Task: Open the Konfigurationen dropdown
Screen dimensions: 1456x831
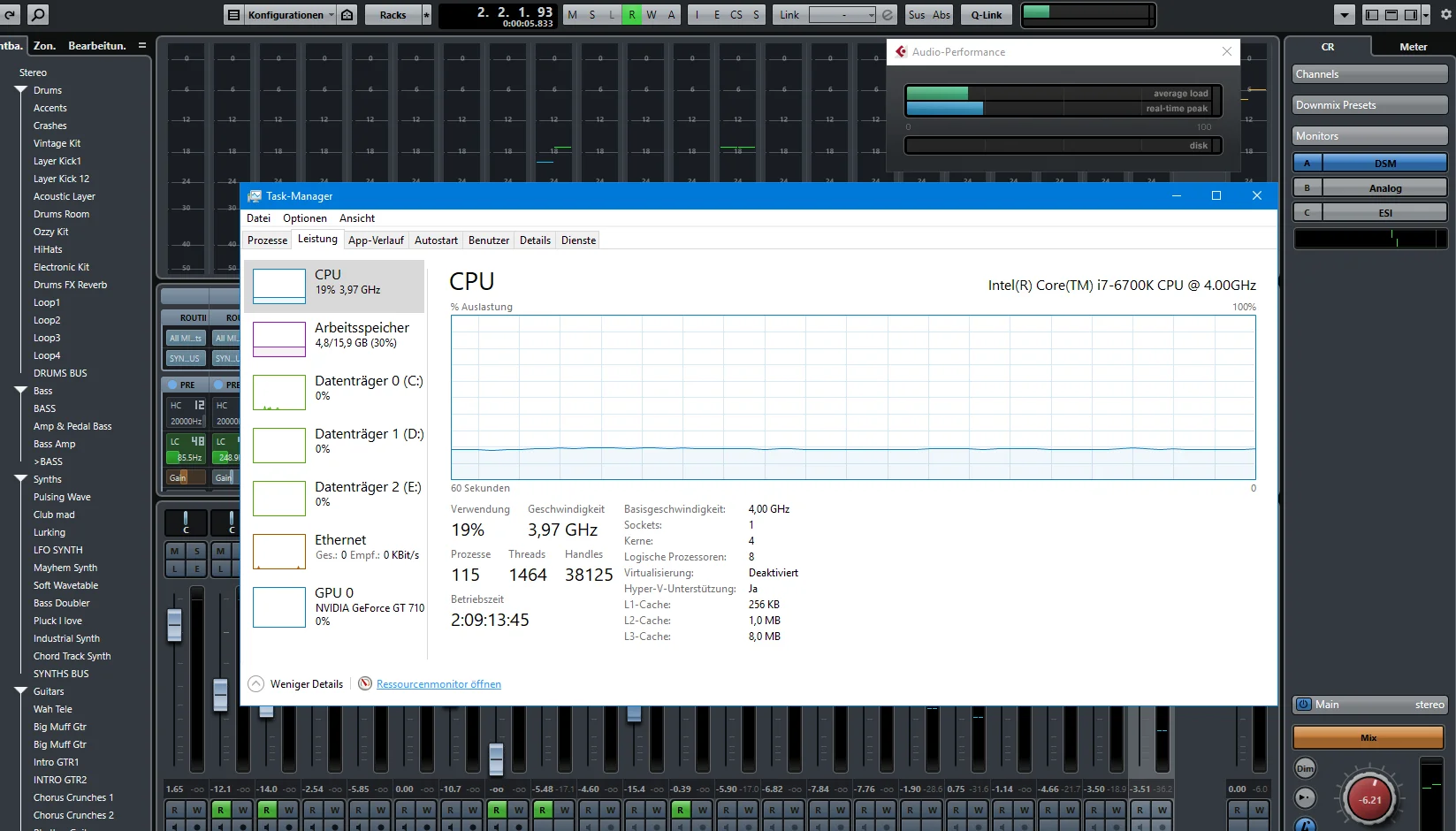Action: (x=291, y=15)
